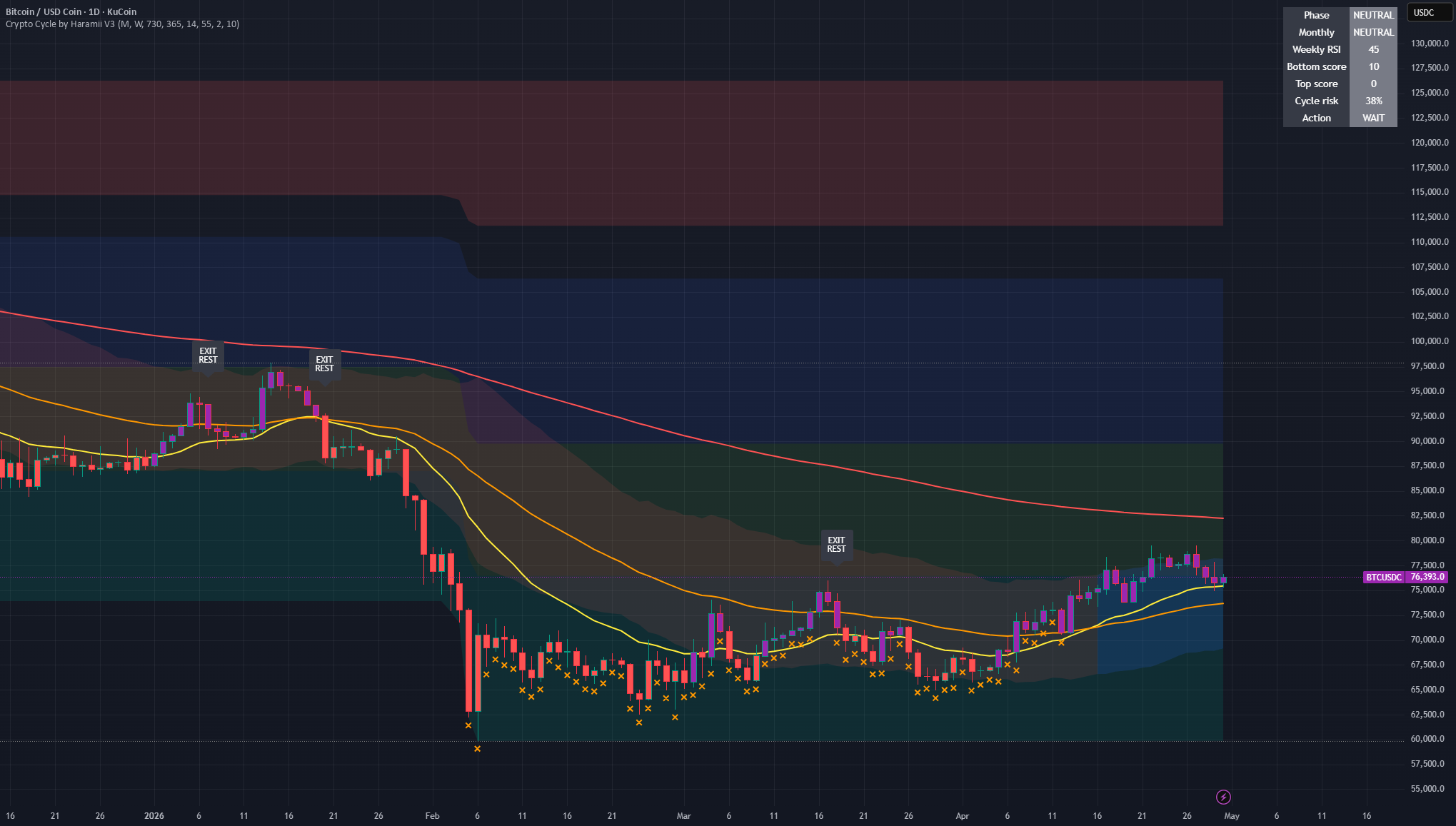This screenshot has height=826, width=1456.
Task: Click the 130,000.0 price axis label
Action: pos(1430,44)
